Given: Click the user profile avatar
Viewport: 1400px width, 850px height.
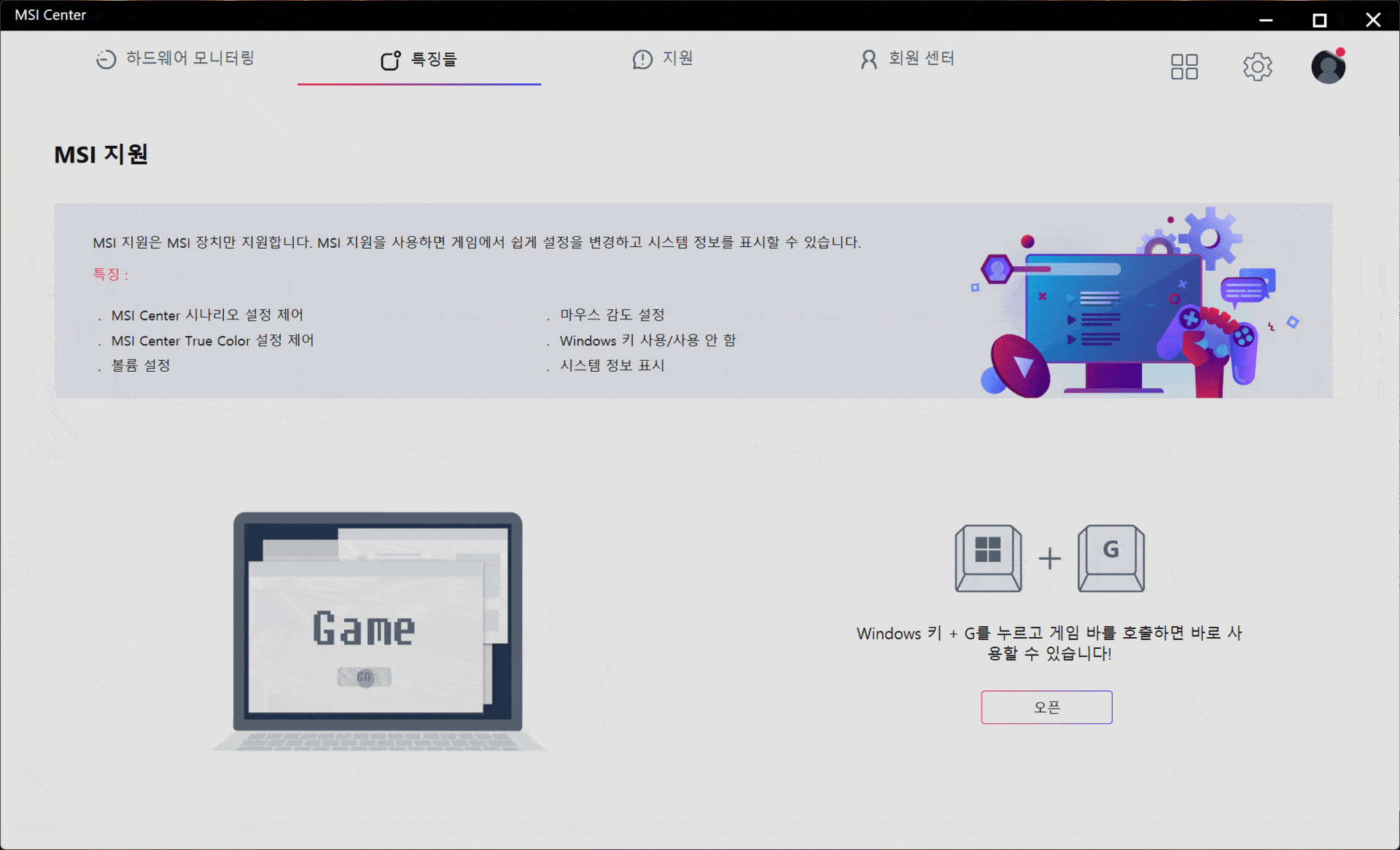Looking at the screenshot, I should [1328, 66].
